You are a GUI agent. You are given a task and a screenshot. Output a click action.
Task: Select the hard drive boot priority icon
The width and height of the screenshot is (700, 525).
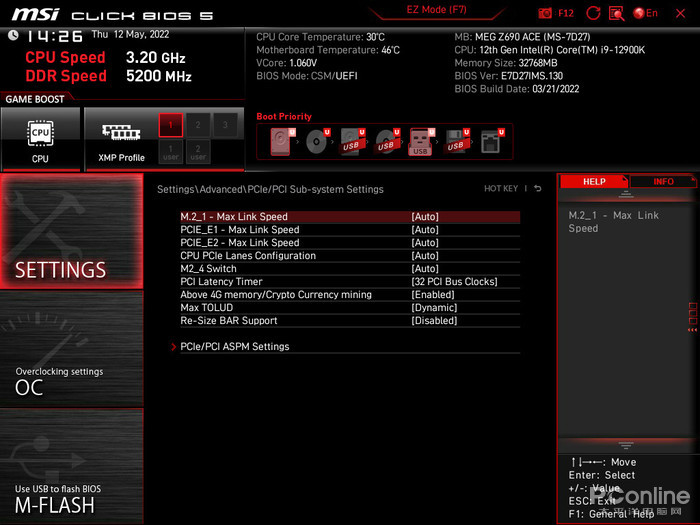(282, 142)
